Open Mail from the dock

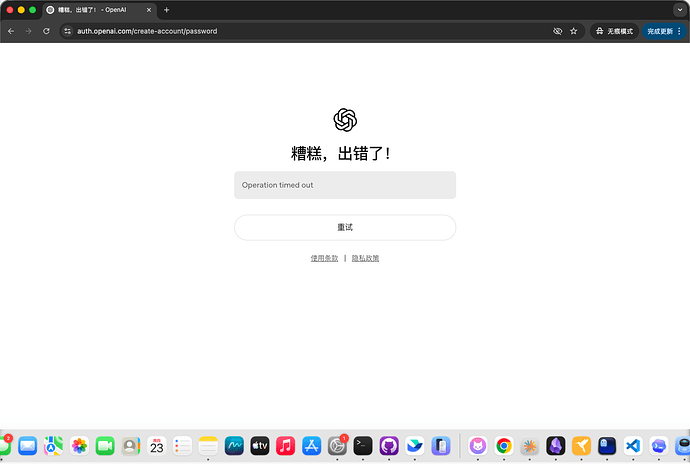[27, 446]
